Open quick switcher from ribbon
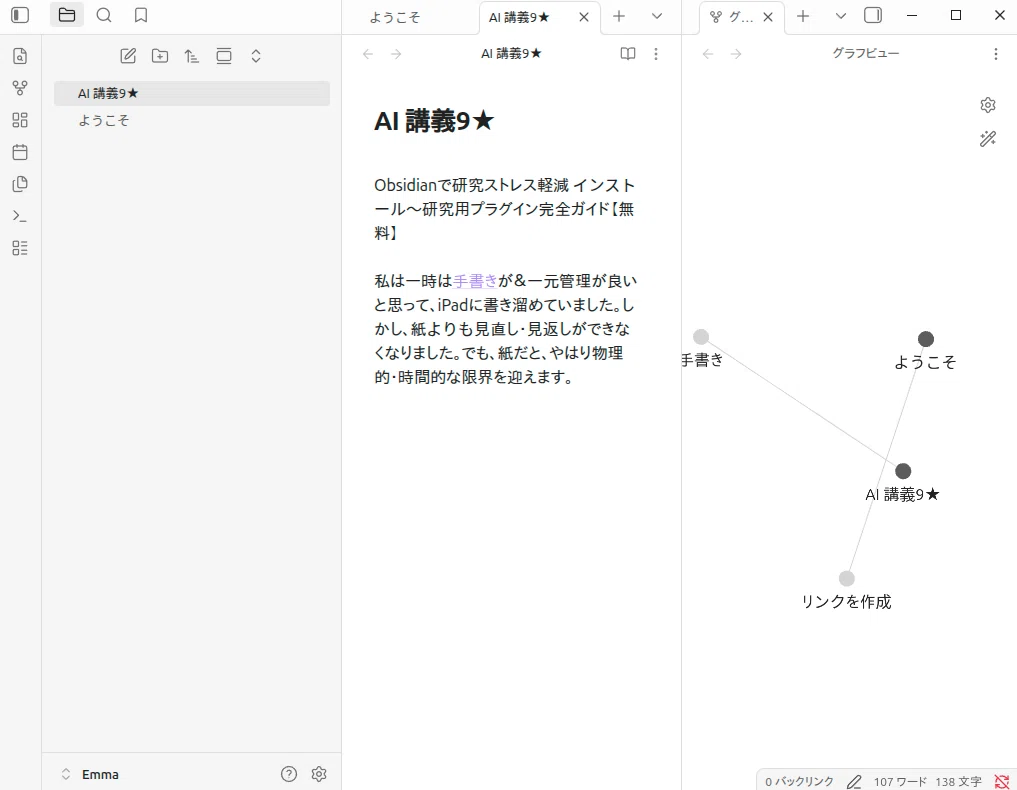Viewport: 1017px width, 790px height. 20,56
